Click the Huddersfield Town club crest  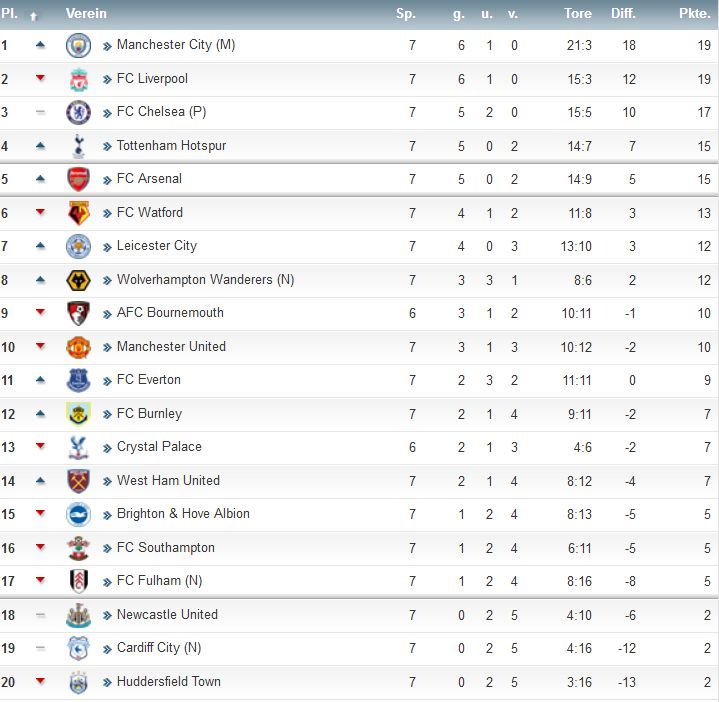tap(78, 682)
